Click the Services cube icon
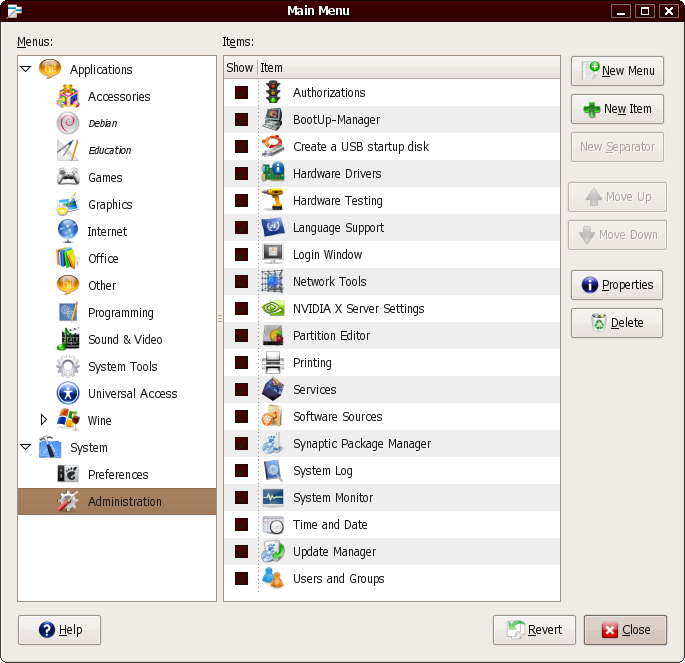The height and width of the screenshot is (663, 685). (273, 389)
